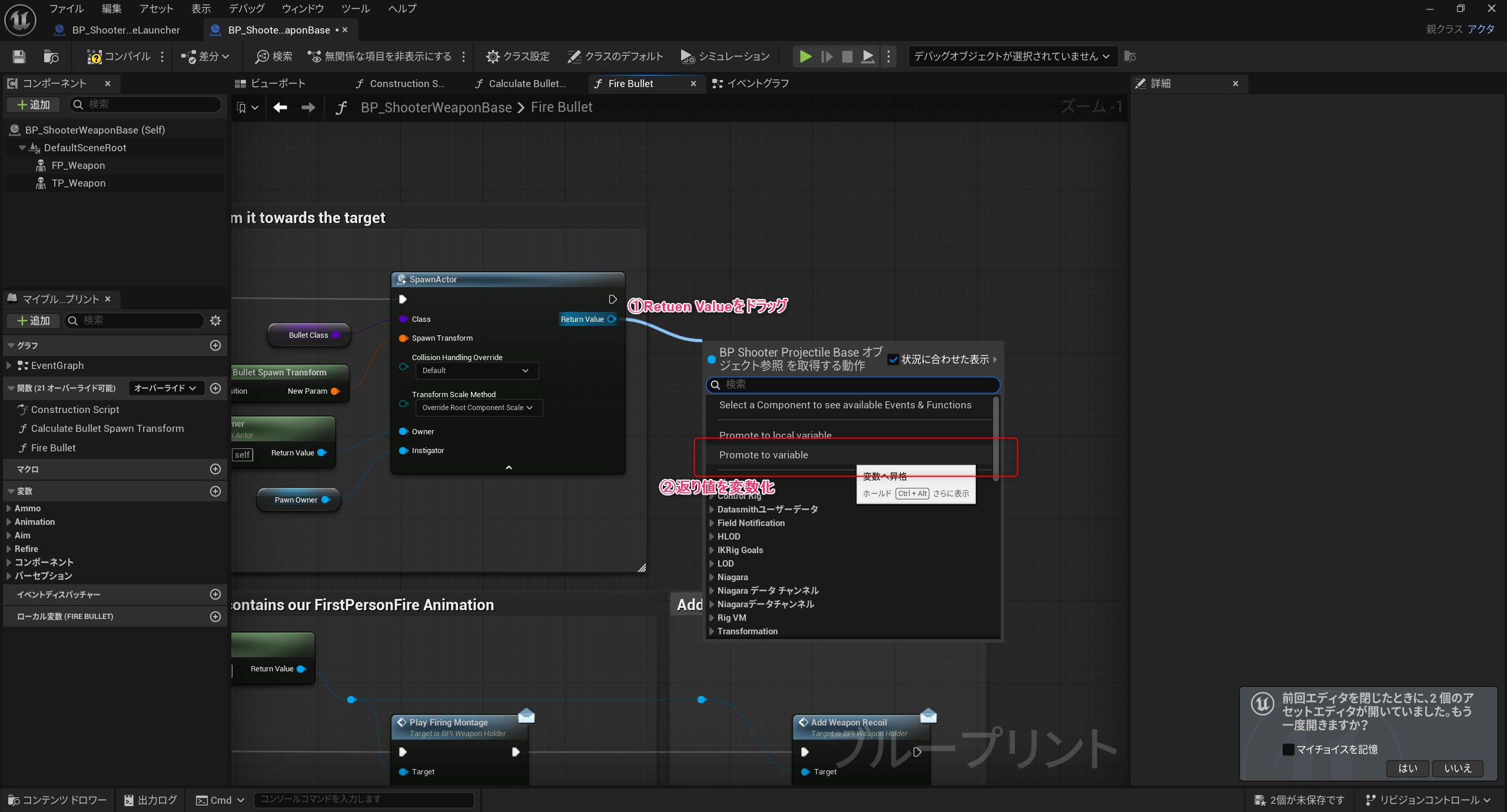Image resolution: width=1507 pixels, height=812 pixels.
Task: Switch to the Calculate Bullet tab
Action: pyautogui.click(x=521, y=84)
